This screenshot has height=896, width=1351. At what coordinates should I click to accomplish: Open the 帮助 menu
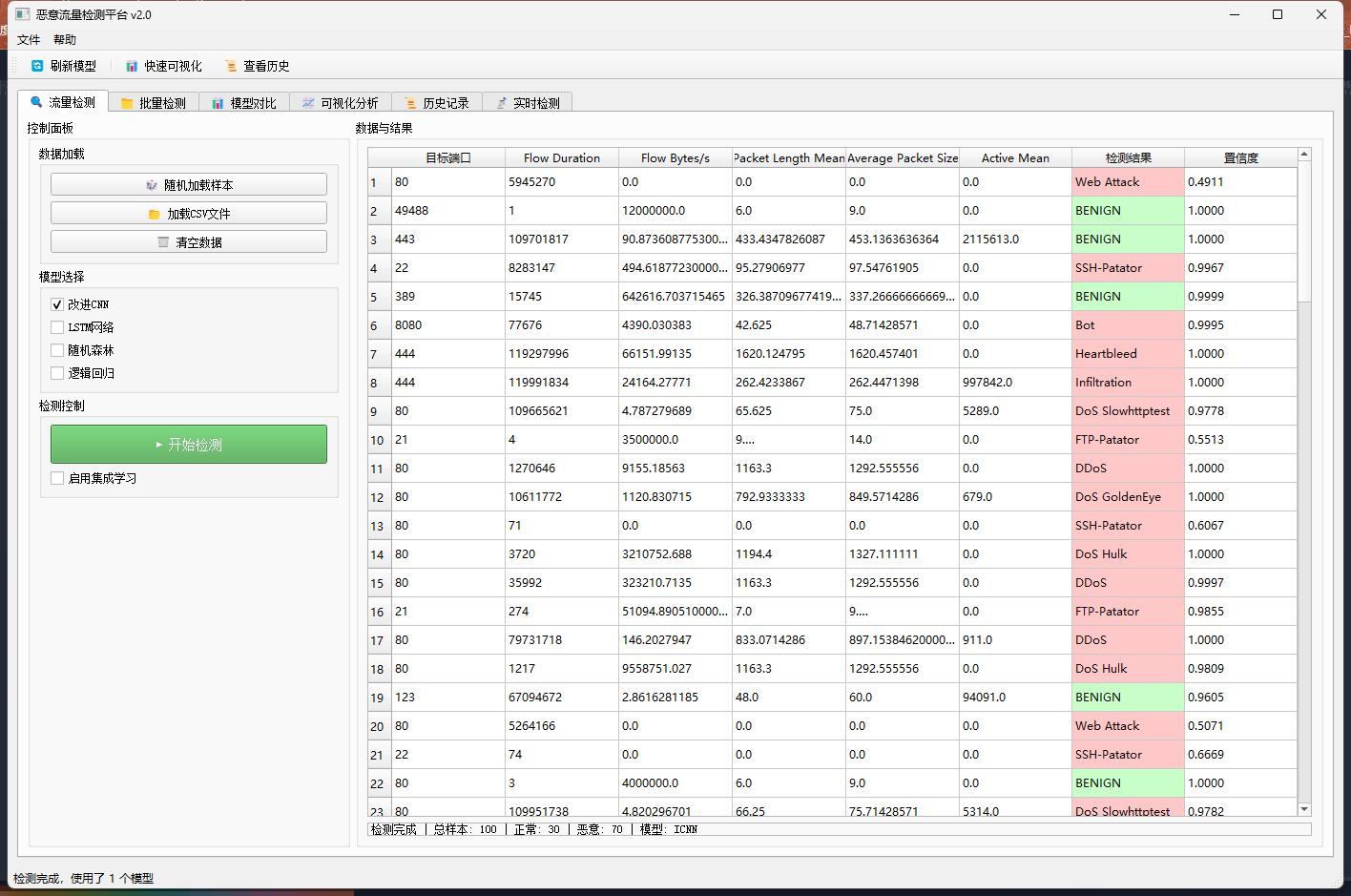point(65,40)
